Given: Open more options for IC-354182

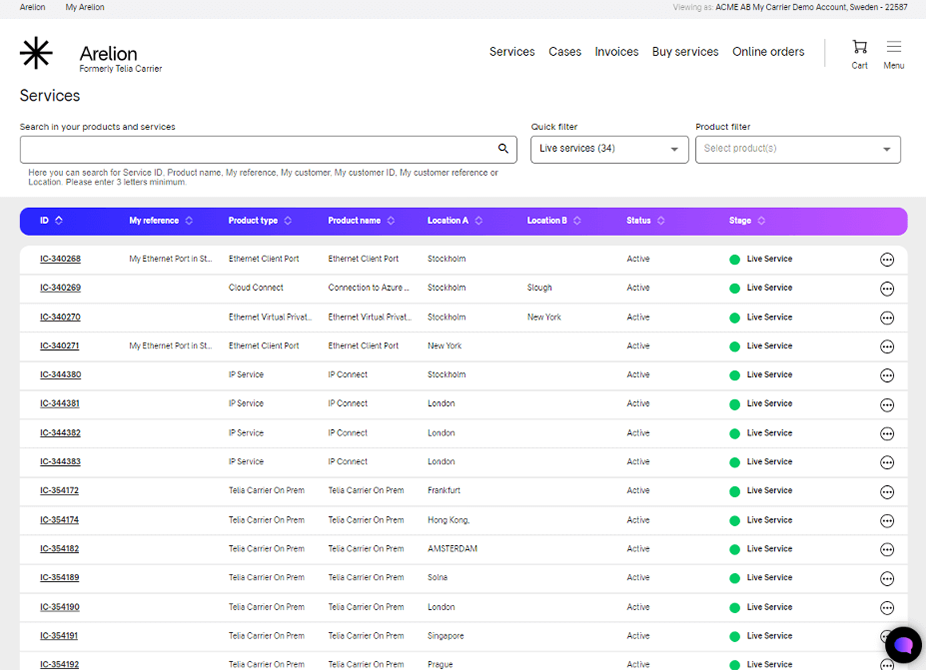Looking at the screenshot, I should tap(886, 550).
